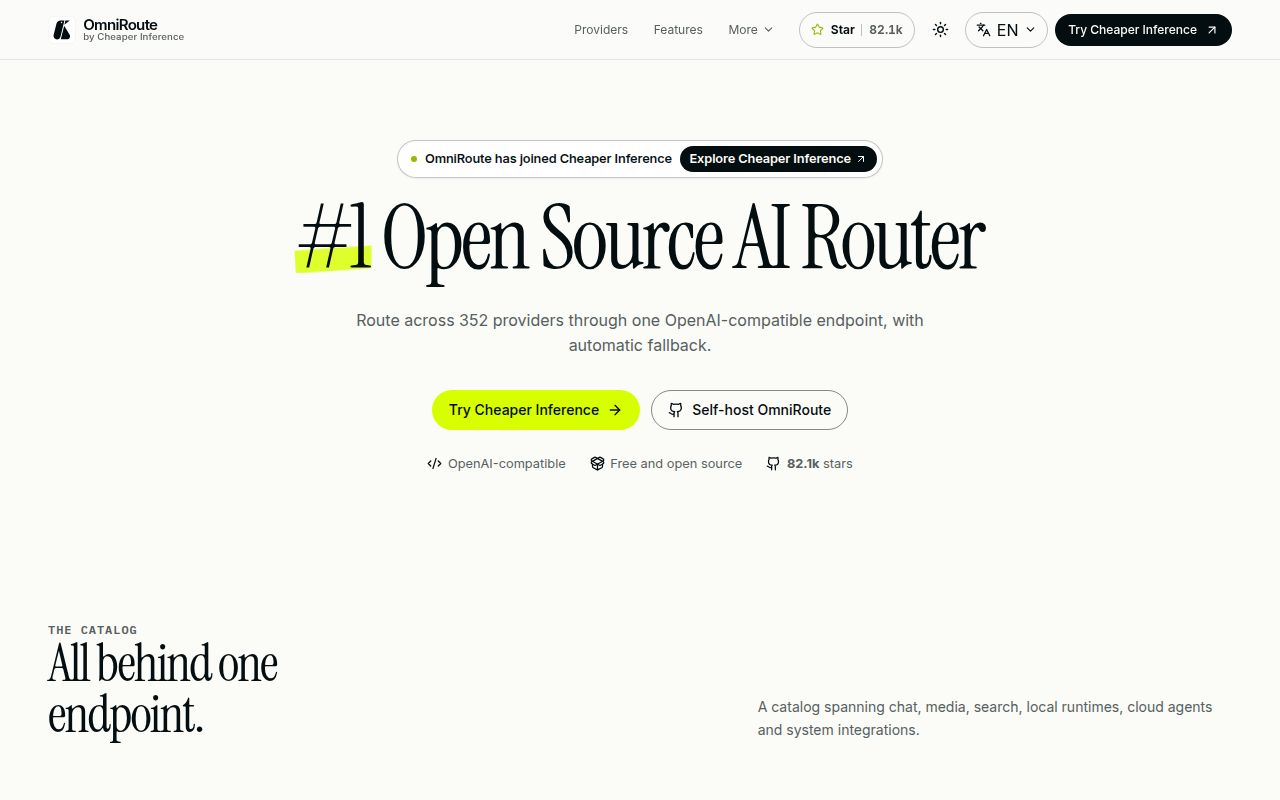Click the '#1 Open Source AI Router' heading
The height and width of the screenshot is (800, 1280).
[x=640, y=238]
